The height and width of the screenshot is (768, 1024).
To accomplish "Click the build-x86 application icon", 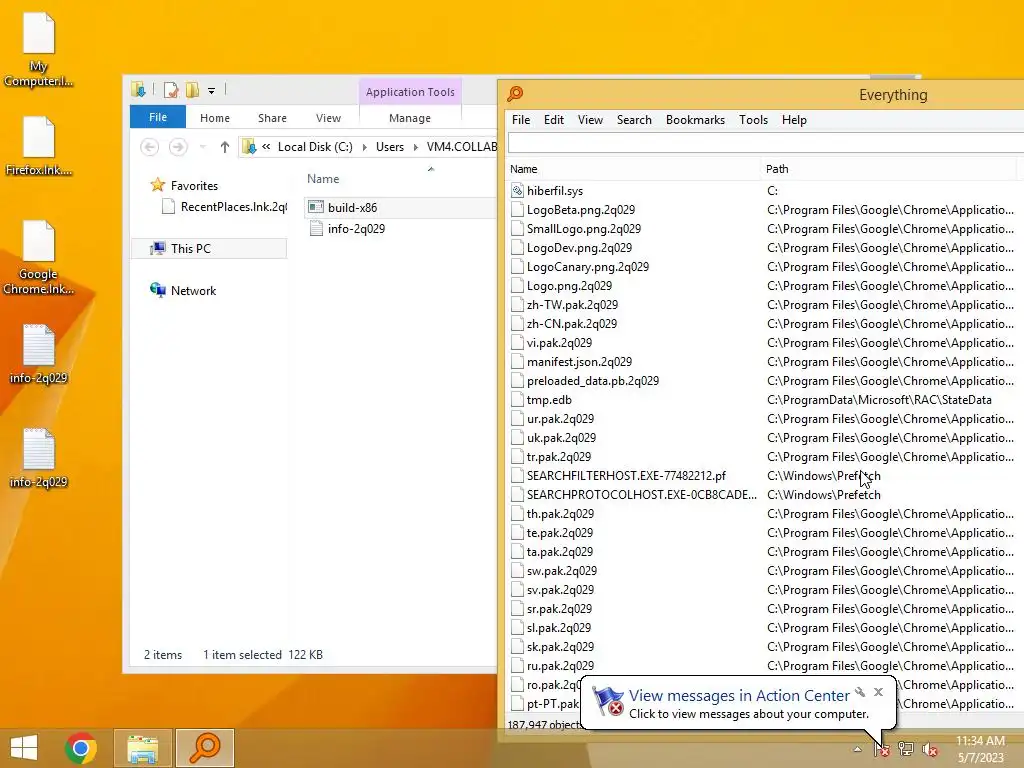I will coord(316,207).
